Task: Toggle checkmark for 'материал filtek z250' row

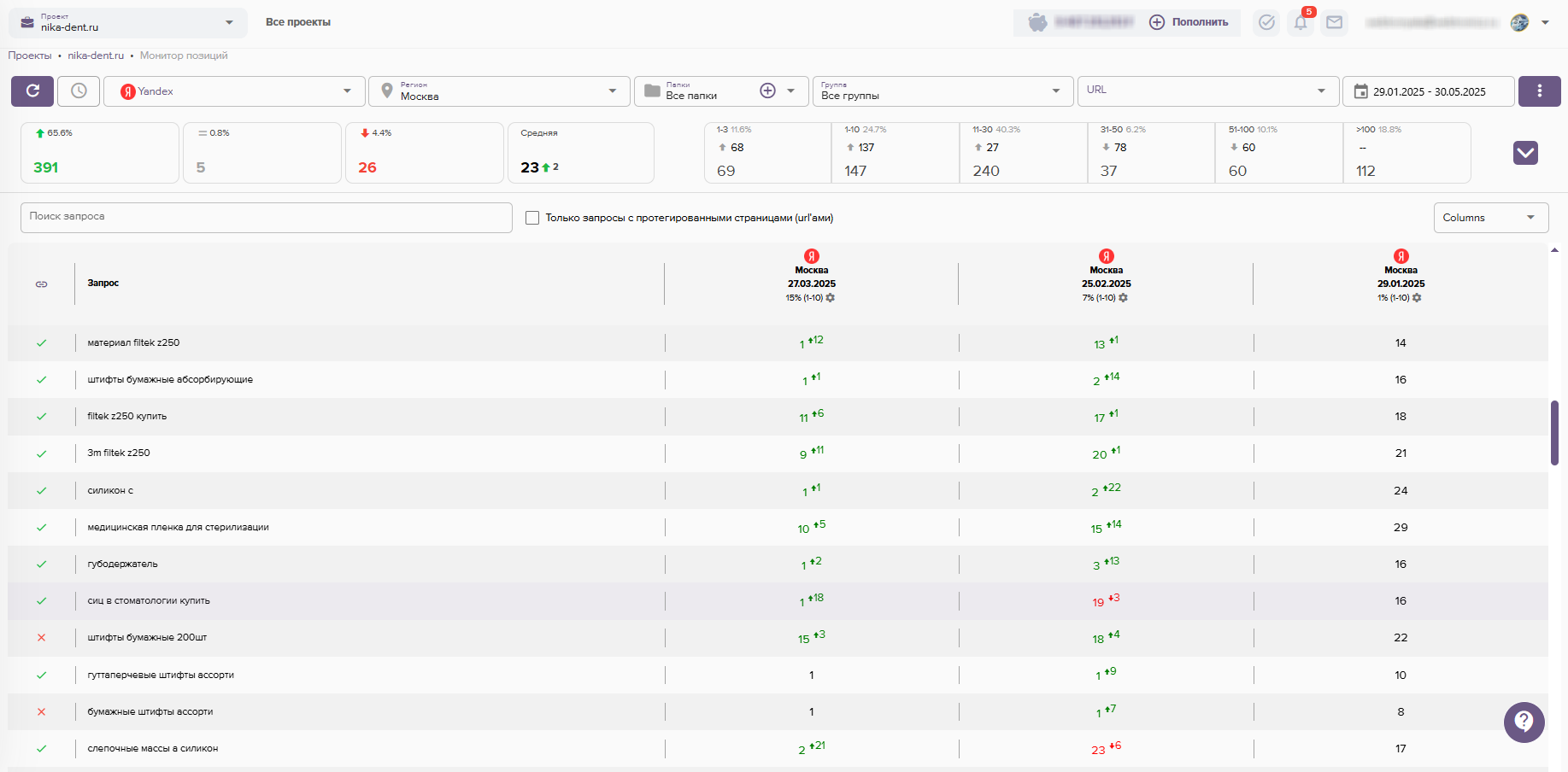Action: (41, 343)
